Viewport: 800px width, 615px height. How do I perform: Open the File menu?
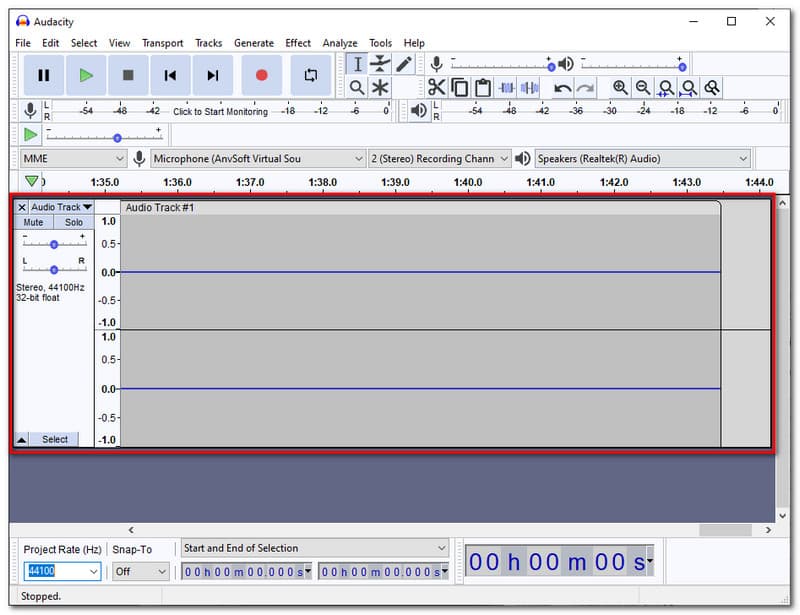click(x=23, y=43)
